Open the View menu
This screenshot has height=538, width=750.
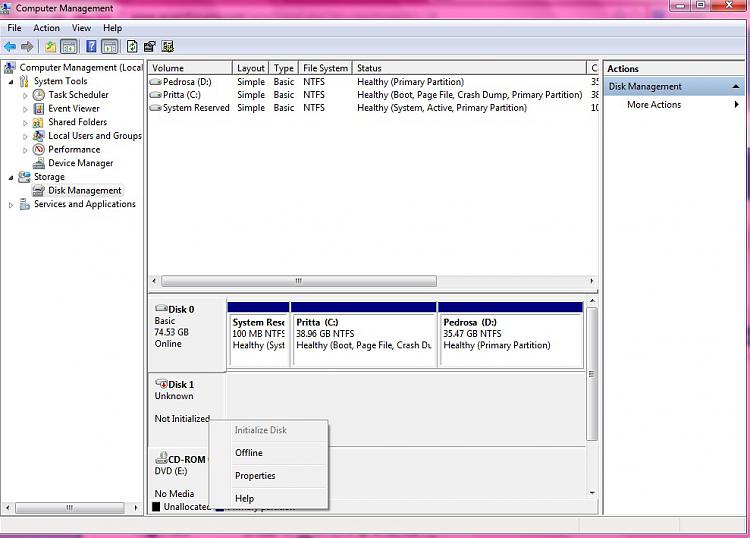[81, 28]
